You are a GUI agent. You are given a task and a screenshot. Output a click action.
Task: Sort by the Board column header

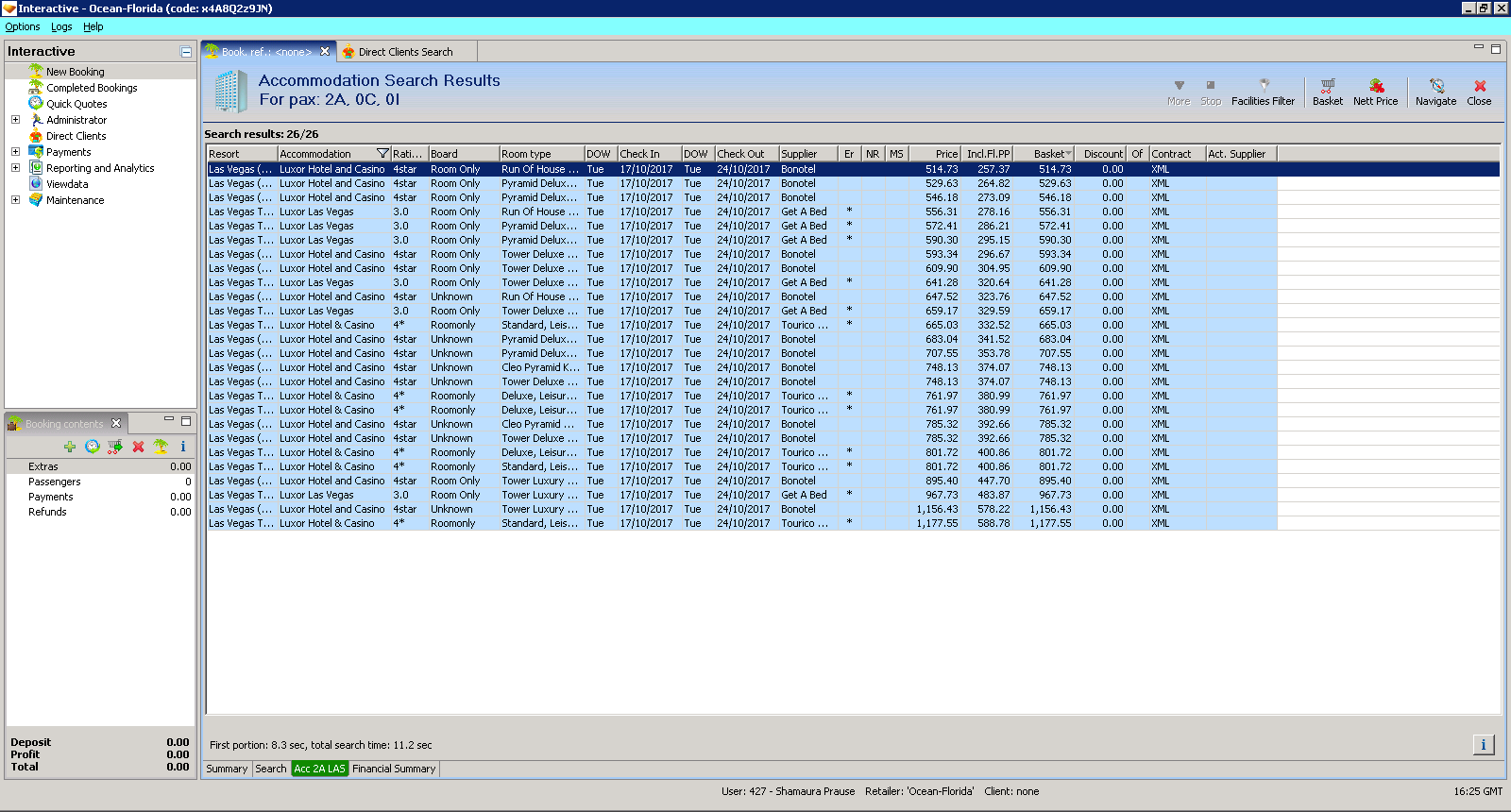point(464,154)
